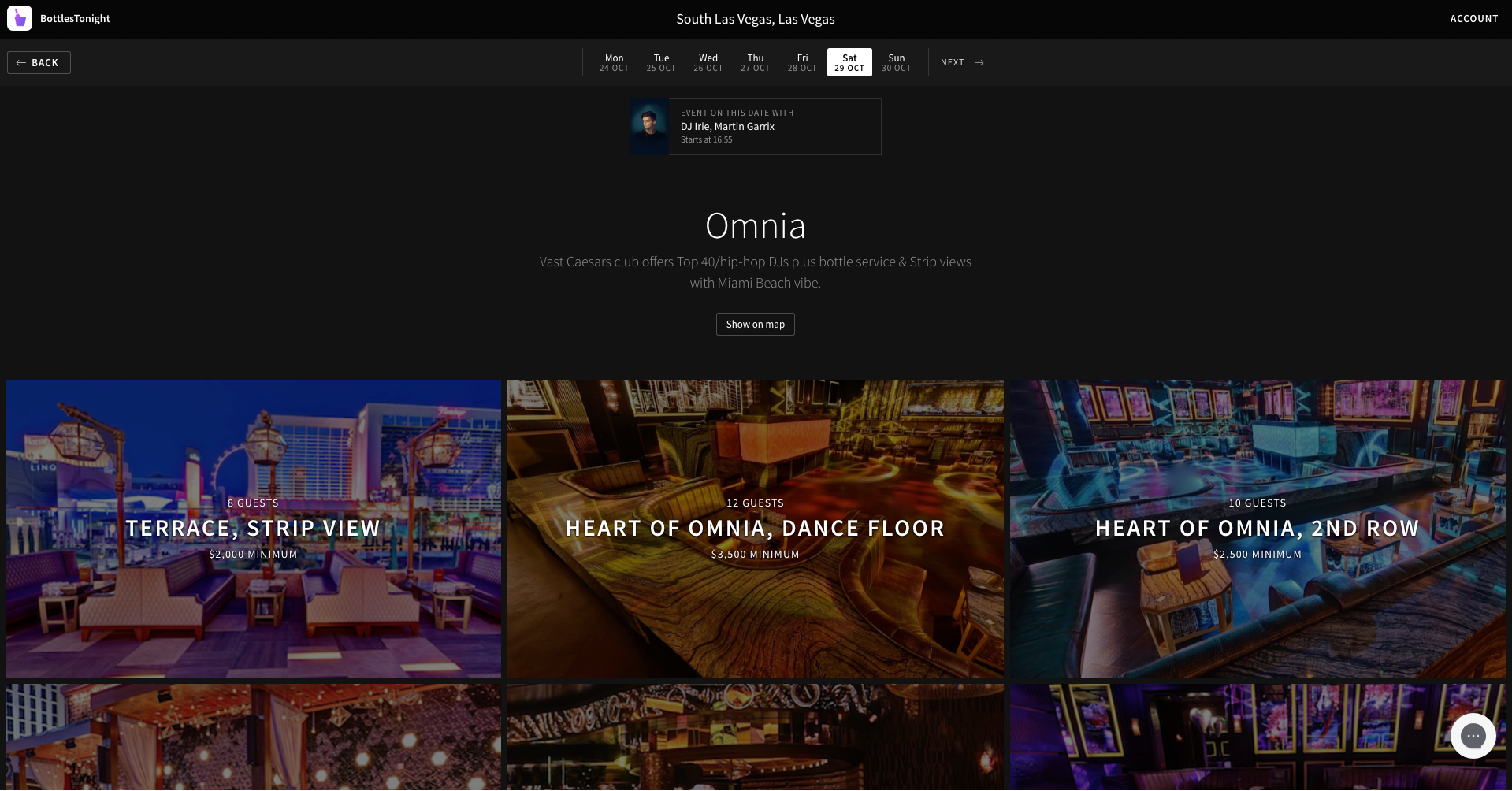Click the BottlesTonight bottle logo icon
The height and width of the screenshot is (791, 1512).
(x=20, y=18)
